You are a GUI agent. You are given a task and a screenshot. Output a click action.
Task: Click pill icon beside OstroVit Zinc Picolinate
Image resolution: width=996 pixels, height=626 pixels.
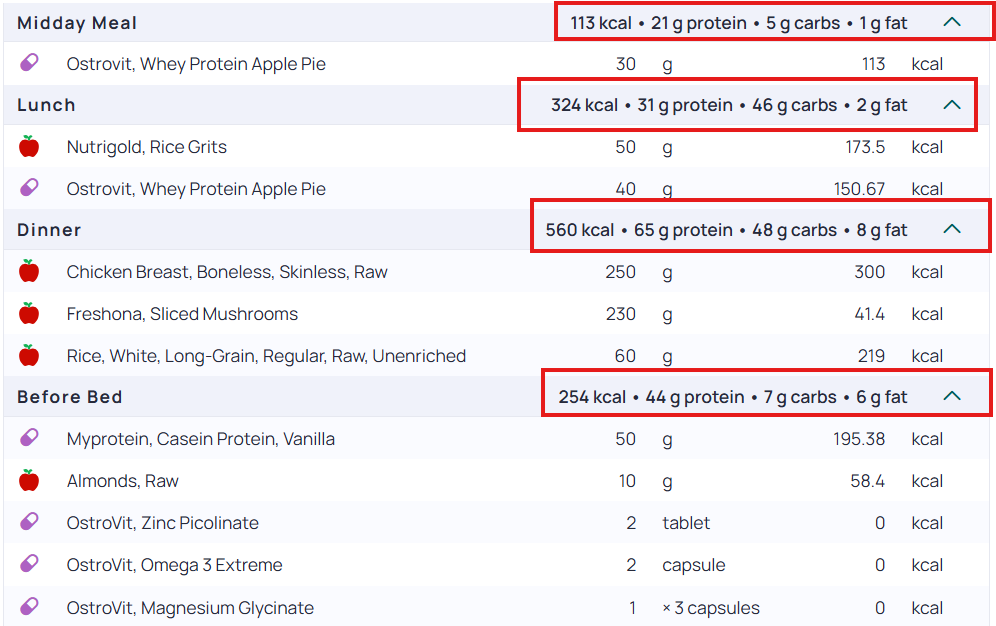[29, 522]
